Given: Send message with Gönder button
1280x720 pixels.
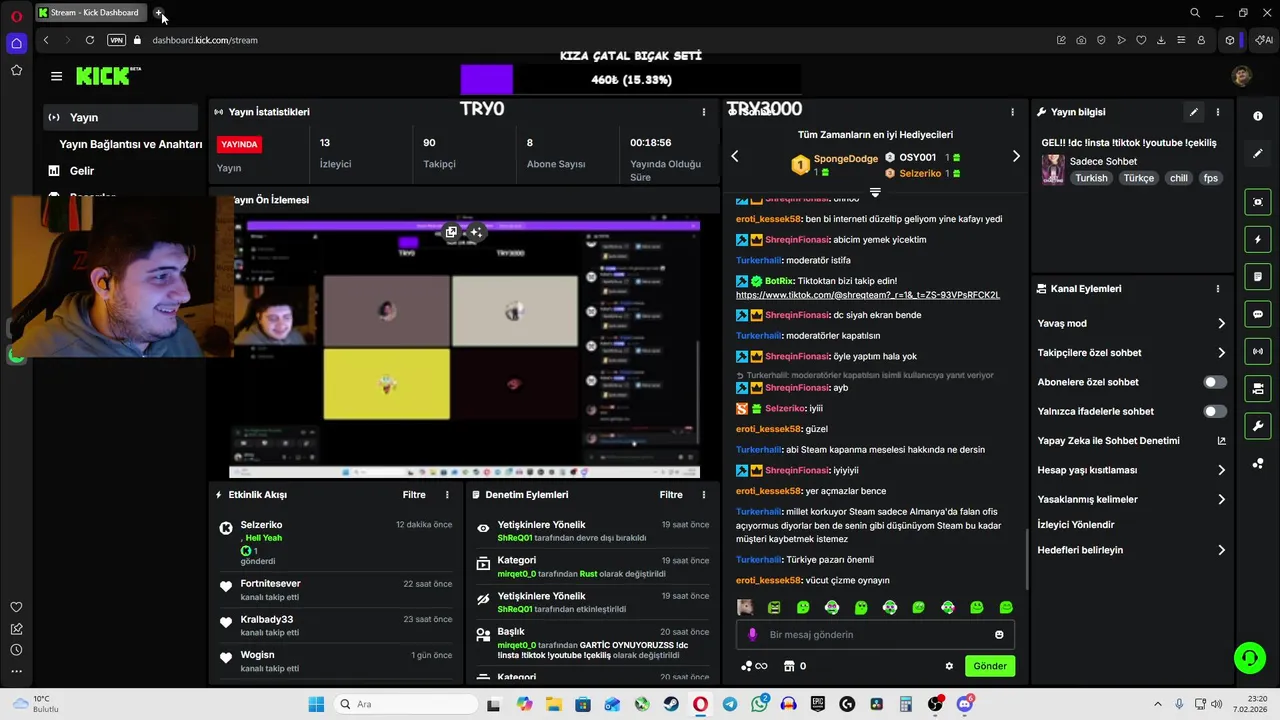Looking at the screenshot, I should pyautogui.click(x=990, y=666).
